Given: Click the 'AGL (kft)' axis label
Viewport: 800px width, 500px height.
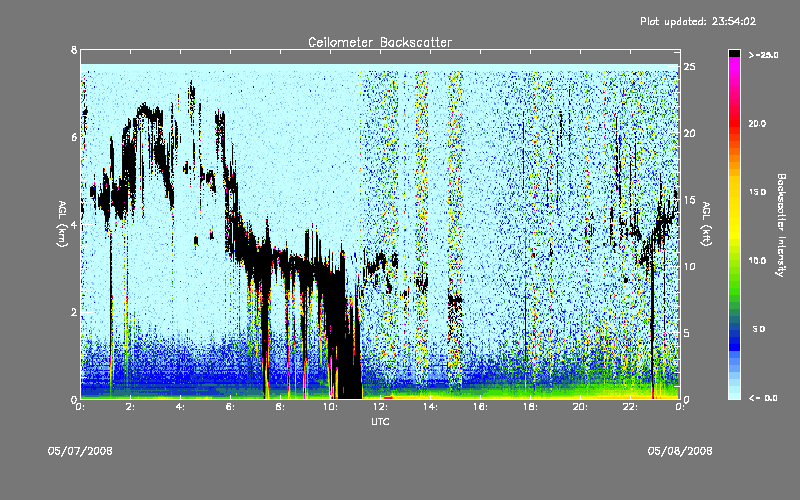Looking at the screenshot, I should (707, 224).
